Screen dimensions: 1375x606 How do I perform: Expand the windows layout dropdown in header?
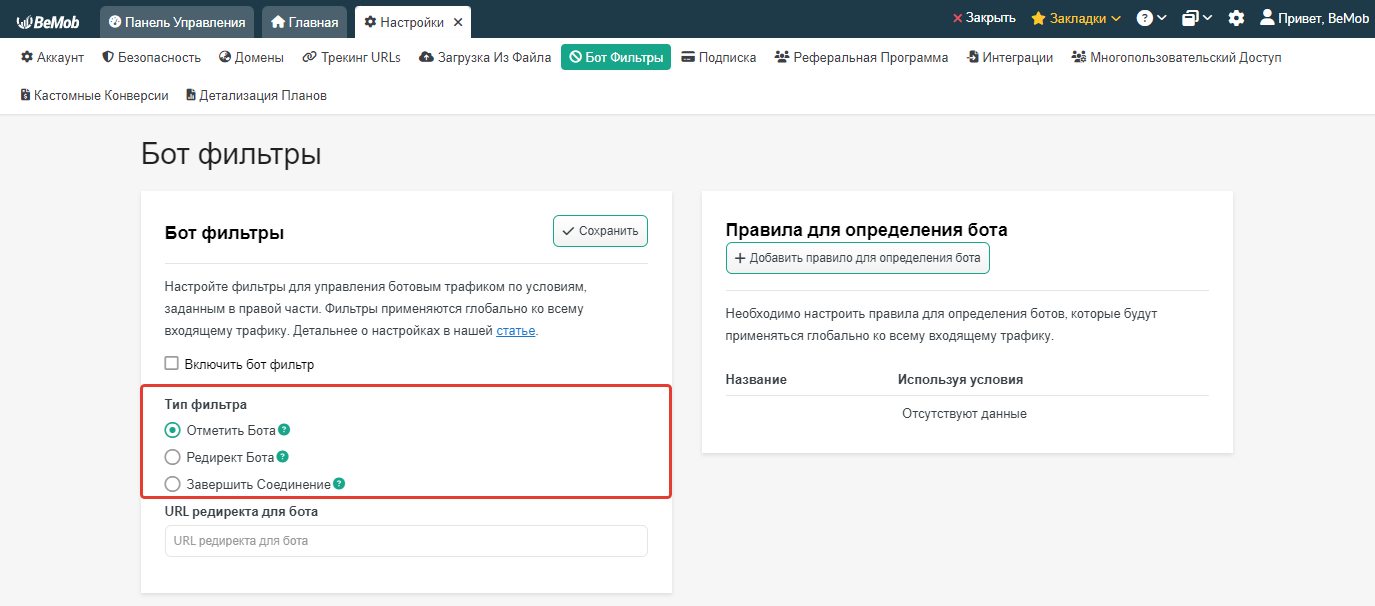click(x=1196, y=18)
